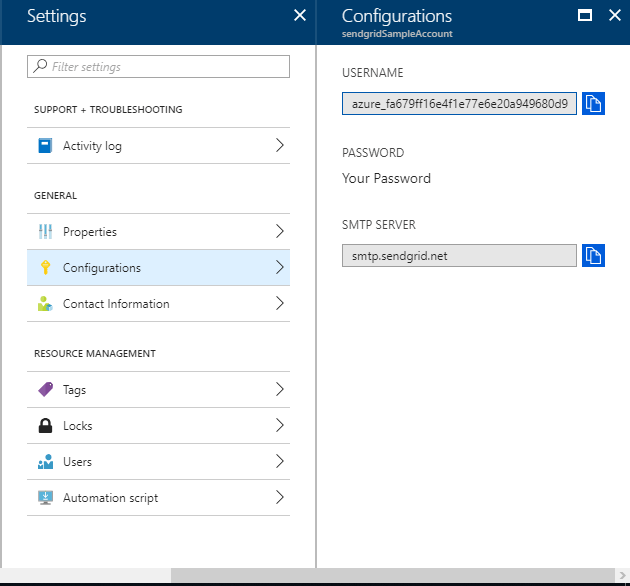Open the Activity log menu item
This screenshot has height=586, width=630.
tap(158, 145)
